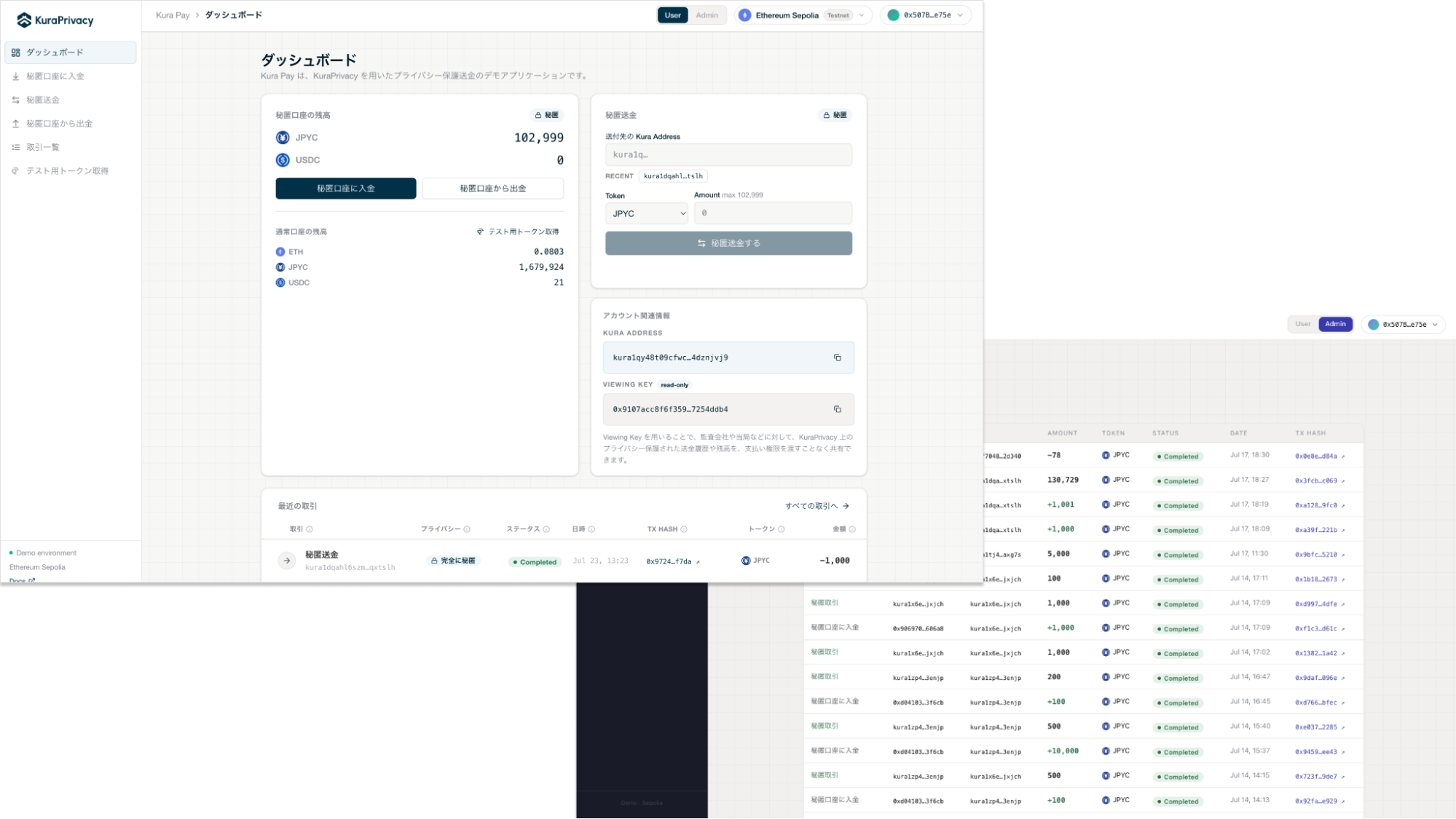Image resolution: width=1456 pixels, height=819 pixels.
Task: Open tx hash 0xa128…9fc0 in background table
Action: [1320, 505]
